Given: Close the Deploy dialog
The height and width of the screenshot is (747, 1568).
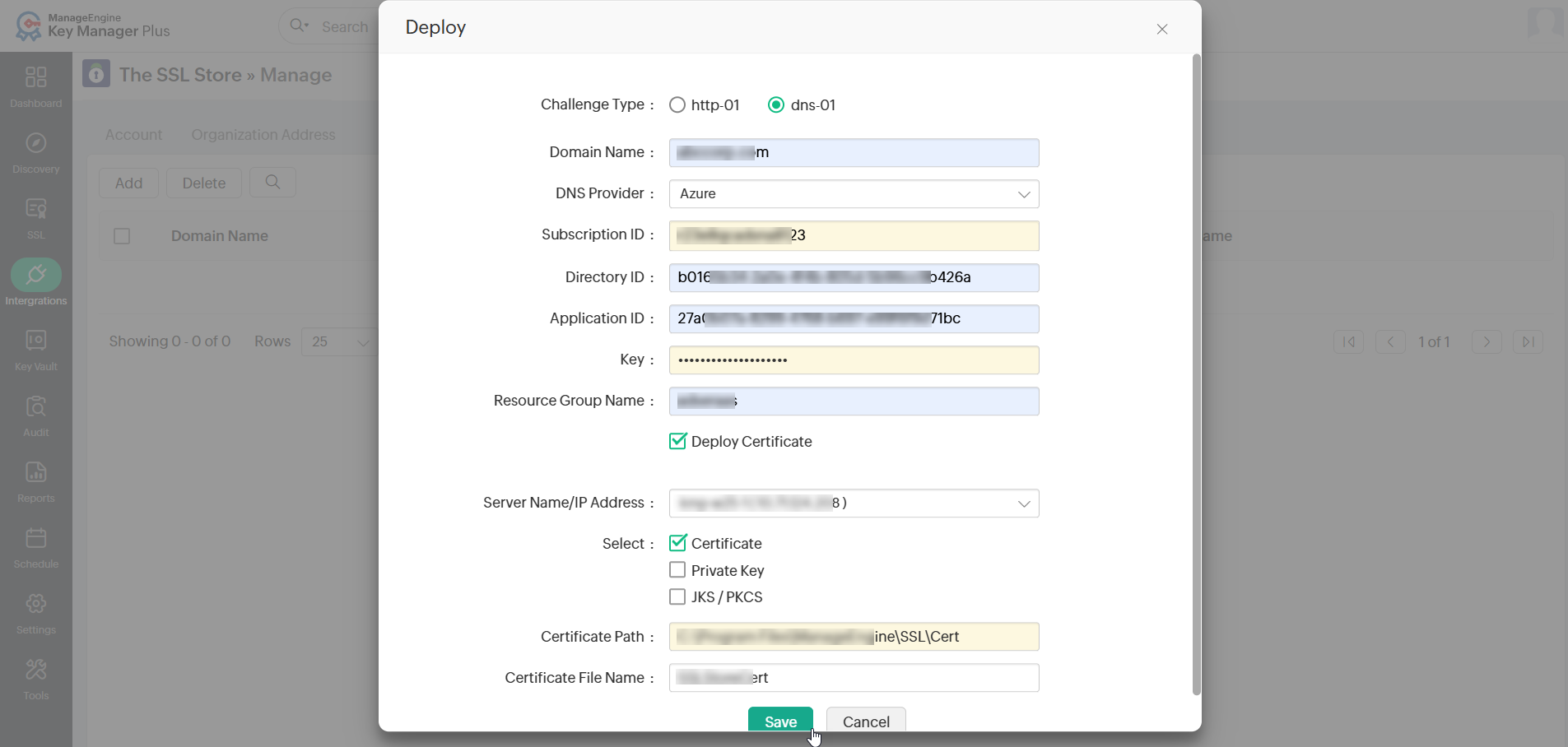Looking at the screenshot, I should coord(1162,29).
